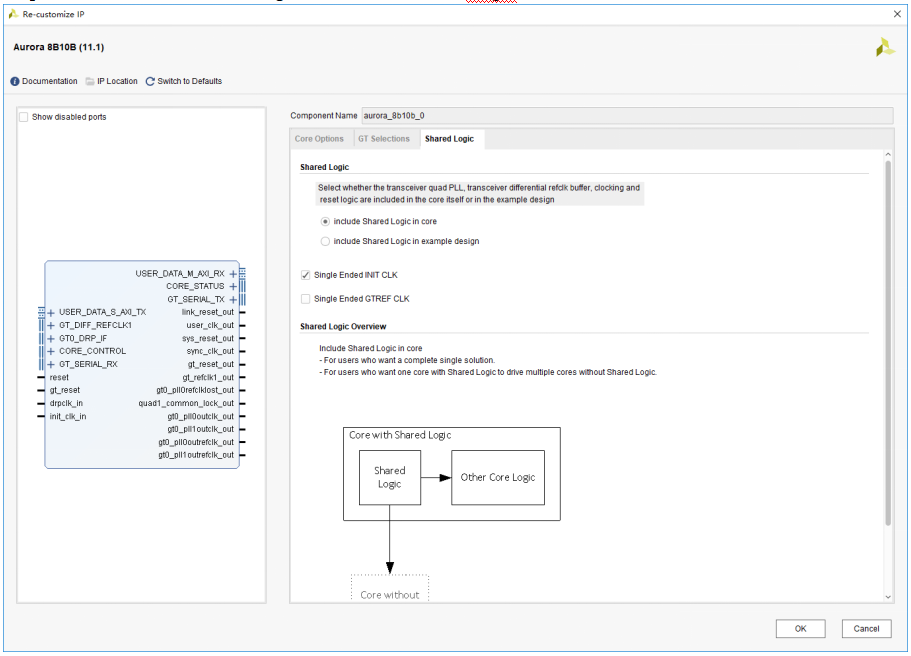The image size is (911, 656).
Task: Expand the GT_DIFF_REFCLK1 port
Action: pos(51,325)
